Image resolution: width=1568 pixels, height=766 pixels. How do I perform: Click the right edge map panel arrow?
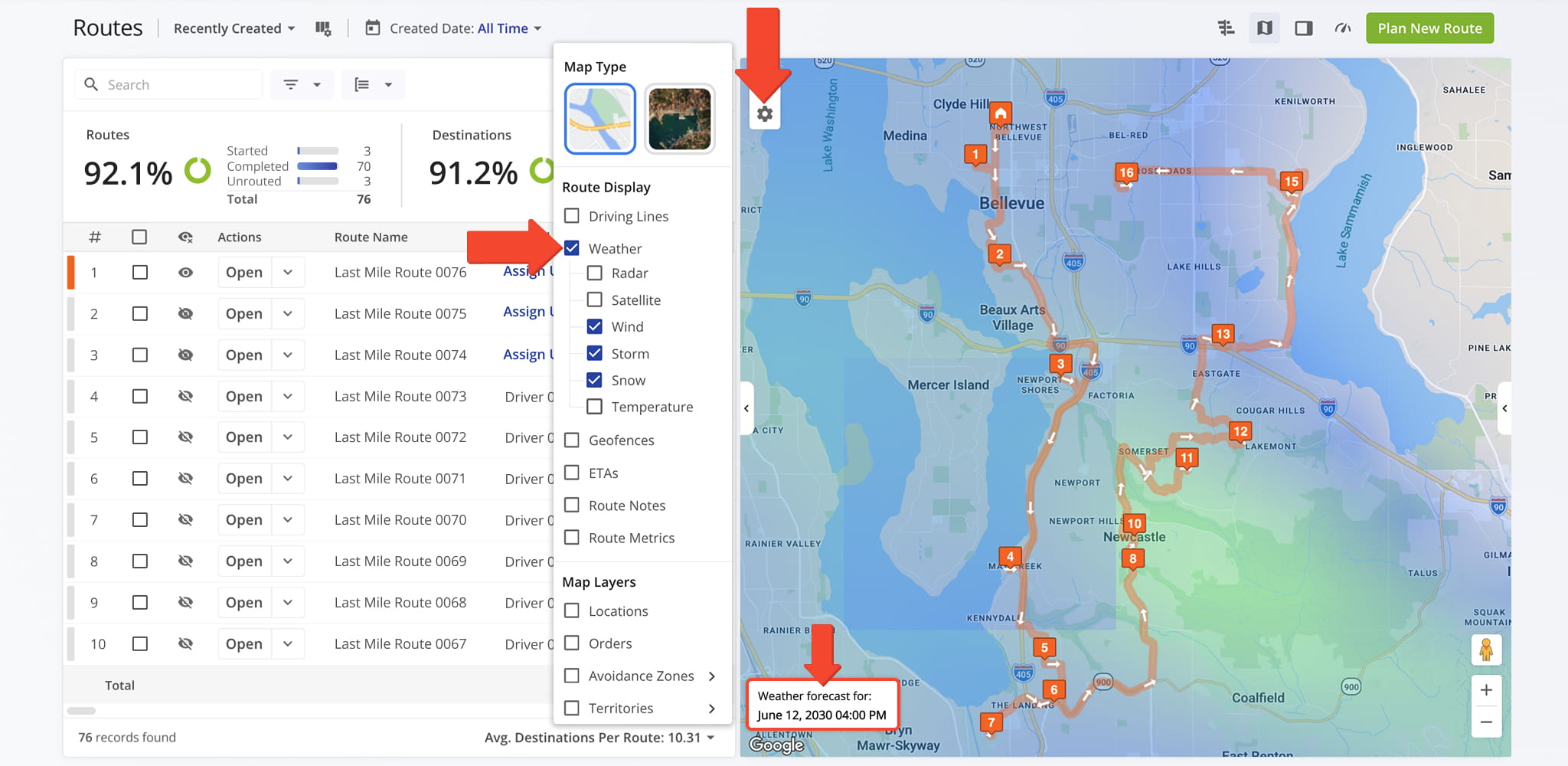[1504, 408]
